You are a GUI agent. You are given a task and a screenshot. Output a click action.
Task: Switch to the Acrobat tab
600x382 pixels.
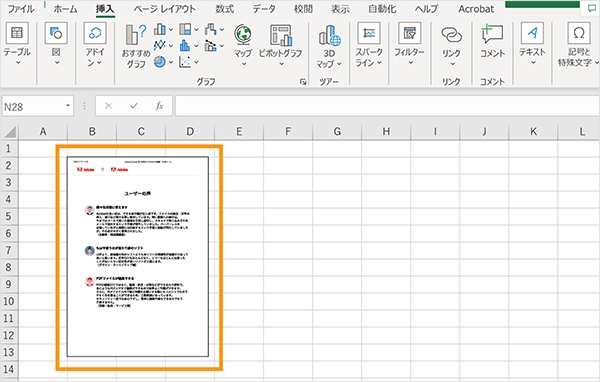click(476, 8)
